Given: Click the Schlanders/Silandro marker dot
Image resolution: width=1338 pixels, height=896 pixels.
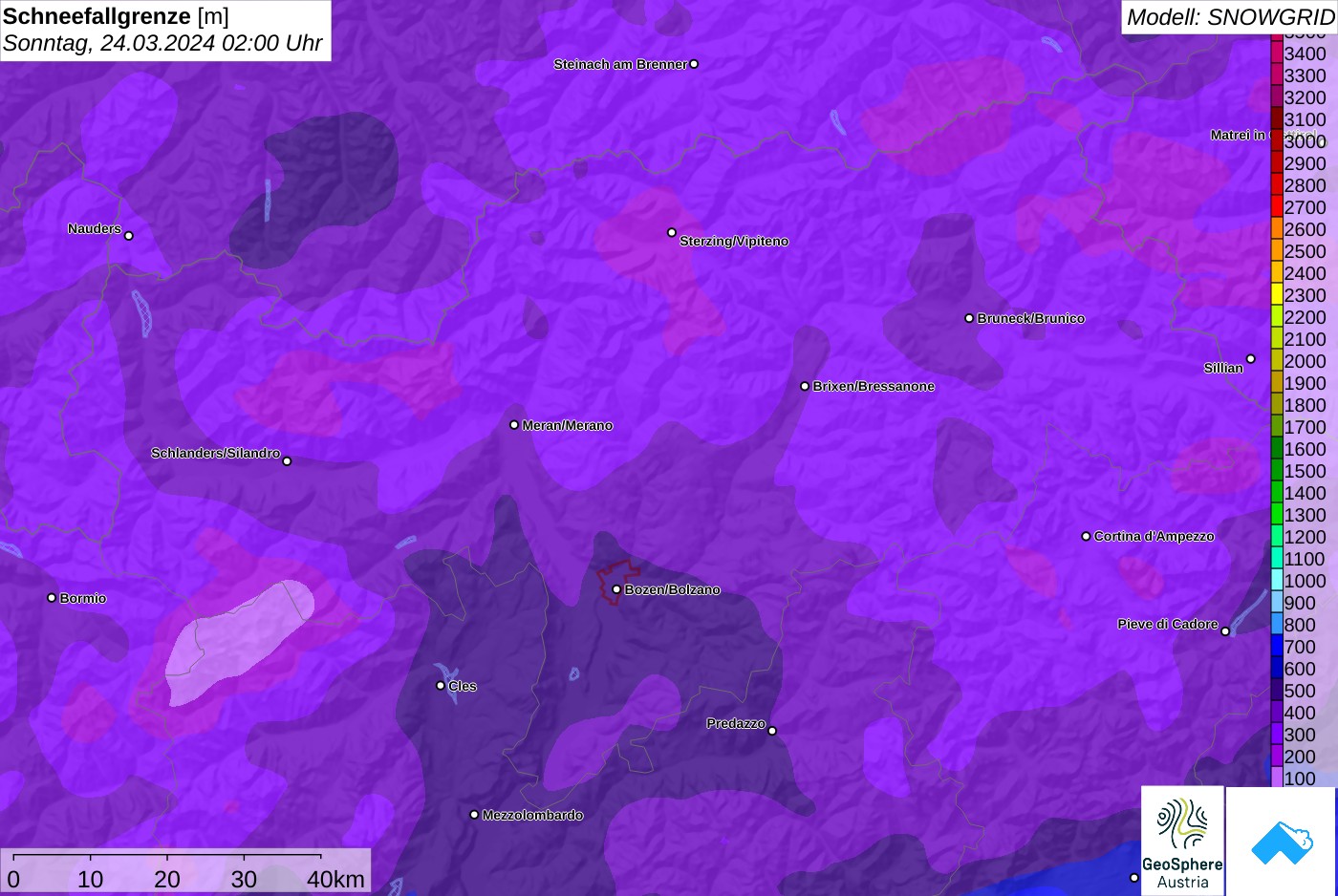Looking at the screenshot, I should pyautogui.click(x=287, y=461).
